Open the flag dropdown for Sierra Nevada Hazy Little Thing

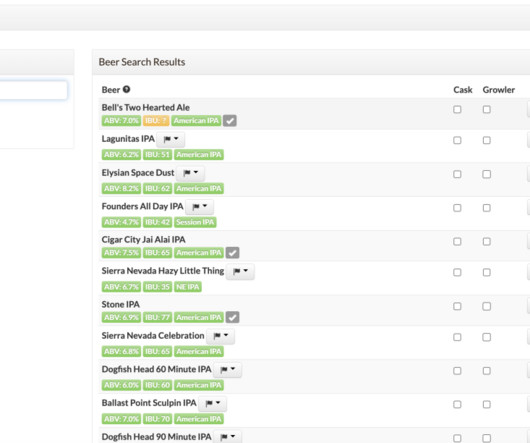(240, 271)
